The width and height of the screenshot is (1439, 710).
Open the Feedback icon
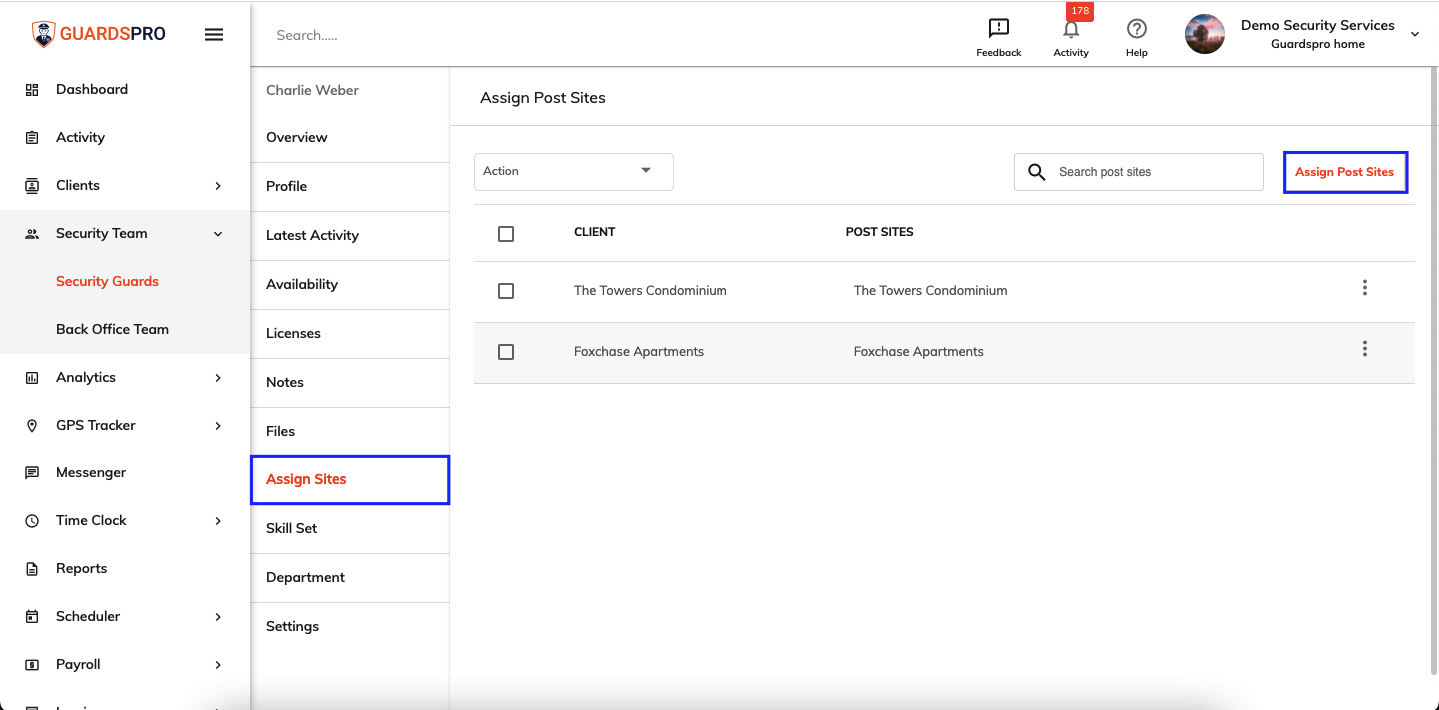pos(998,28)
